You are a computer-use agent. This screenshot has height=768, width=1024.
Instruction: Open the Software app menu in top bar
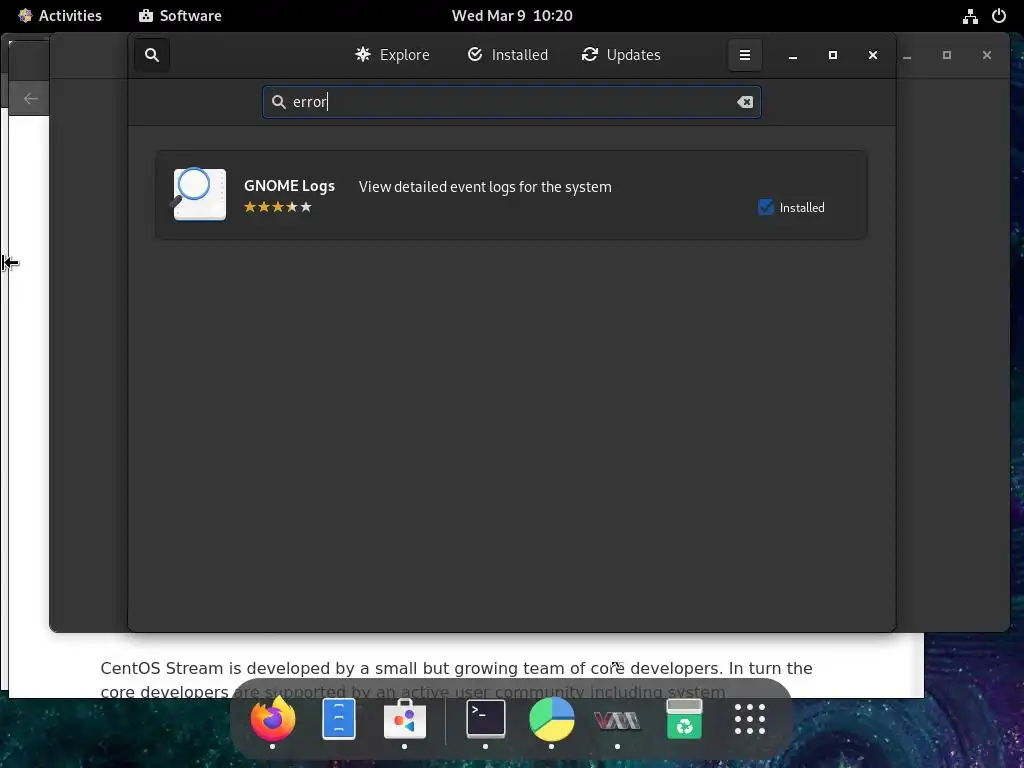pyautogui.click(x=180, y=16)
